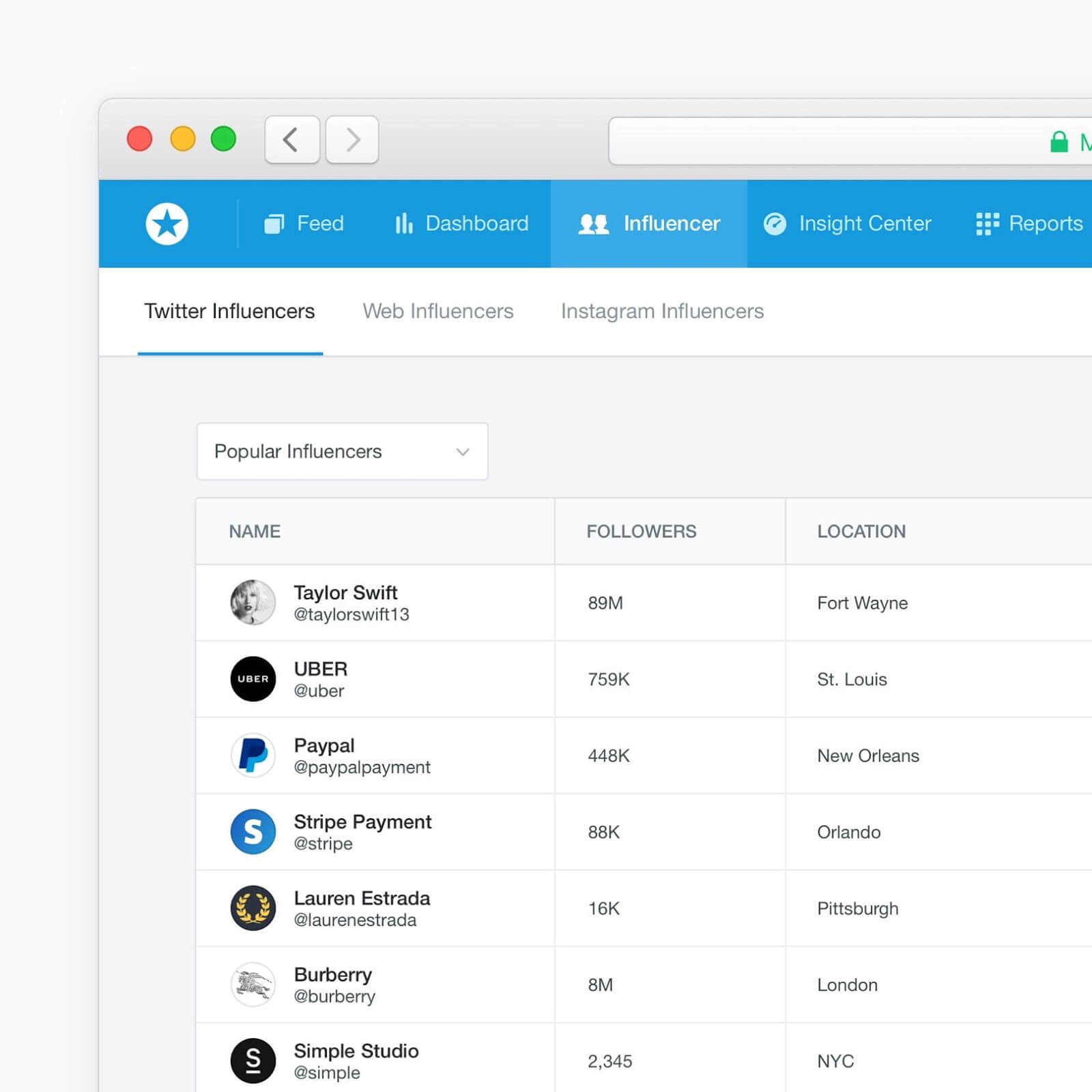Switch to the Instagram Influencers tab

[662, 311]
